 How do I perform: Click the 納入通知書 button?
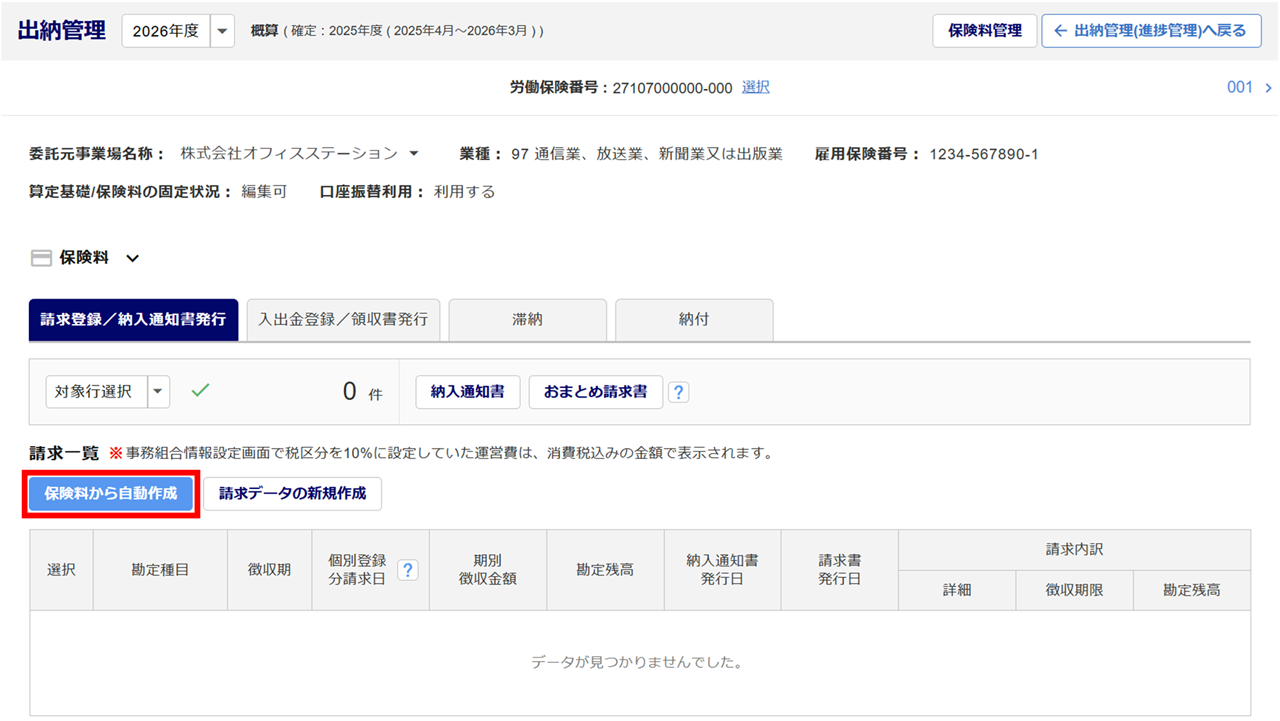[467, 392]
